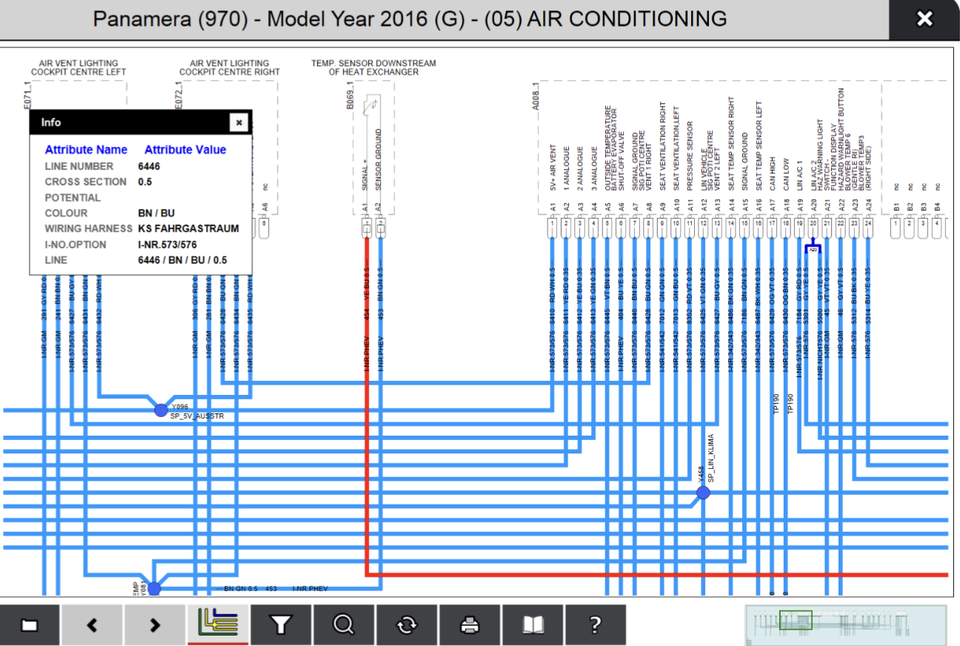The height and width of the screenshot is (646, 960).
Task: Open the magnifier search tool
Action: [343, 625]
